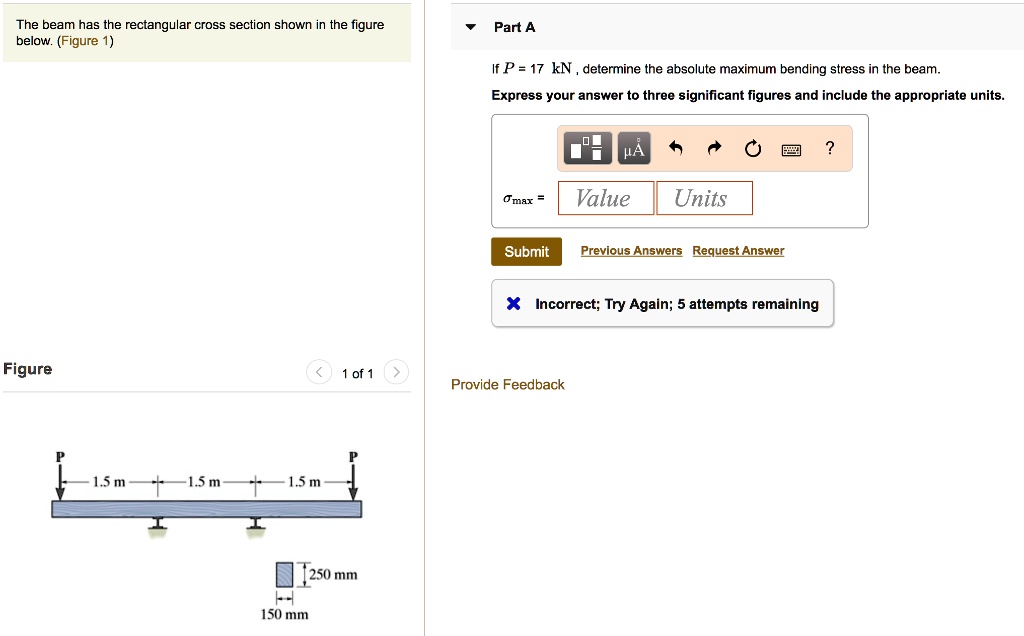The image size is (1024, 636).
Task: Open answer help via question mark icon
Action: pos(829,148)
